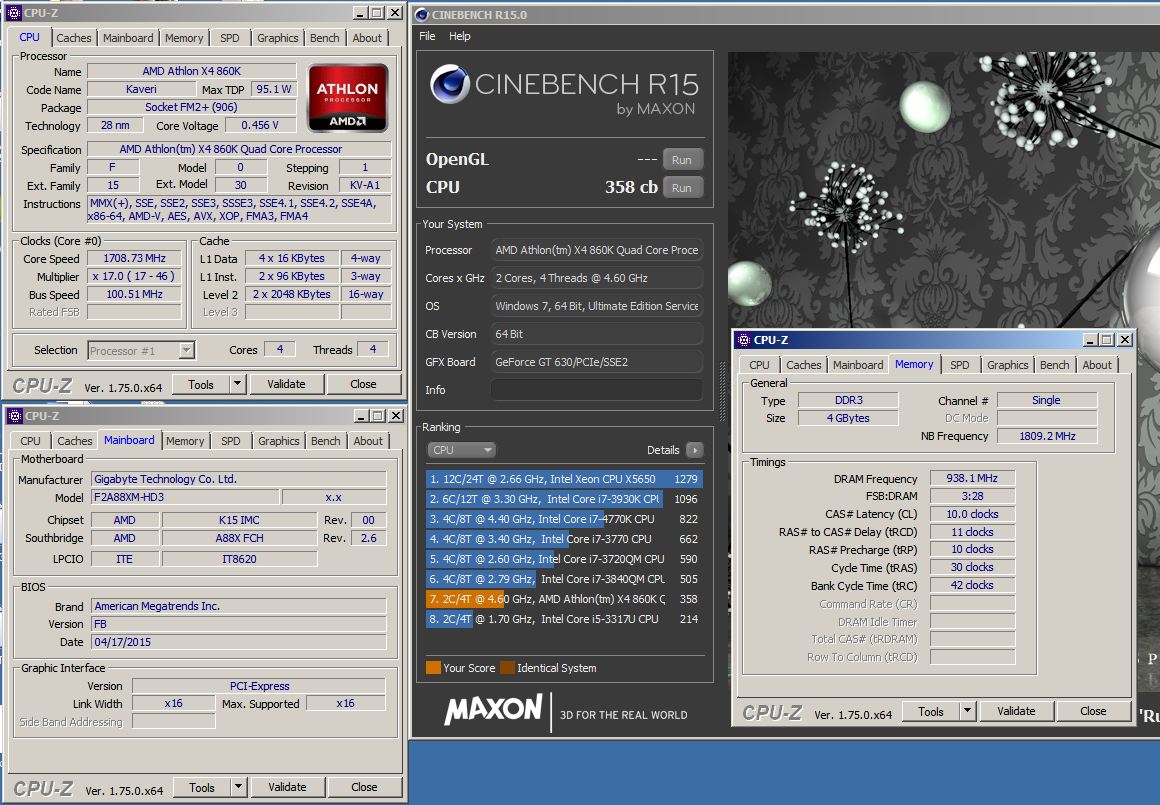Click the CAS# Latency value "10.0 clocks"
The image size is (1160, 805).
click(972, 513)
